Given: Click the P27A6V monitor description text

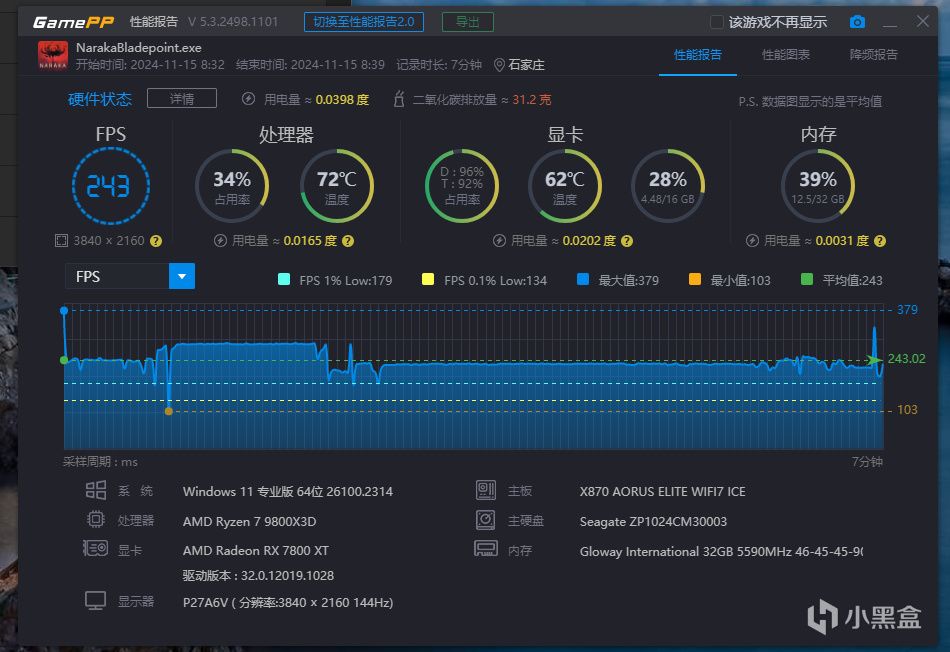Looking at the screenshot, I should tap(288, 602).
